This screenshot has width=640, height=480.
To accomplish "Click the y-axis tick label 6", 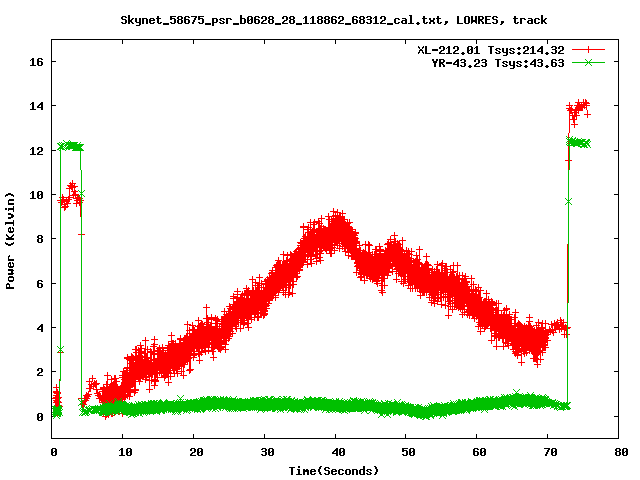I will point(40,284).
